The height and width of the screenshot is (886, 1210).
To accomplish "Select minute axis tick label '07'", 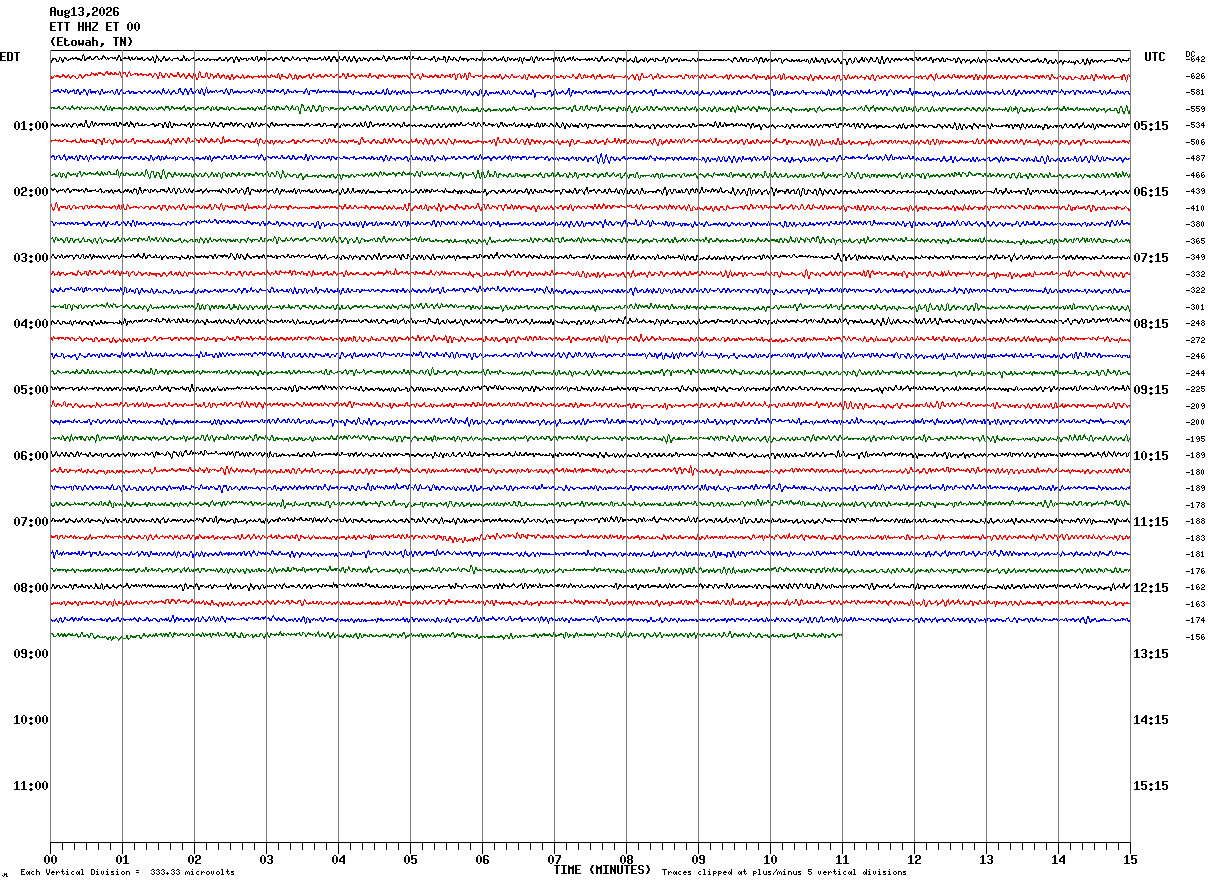I will pos(554,859).
